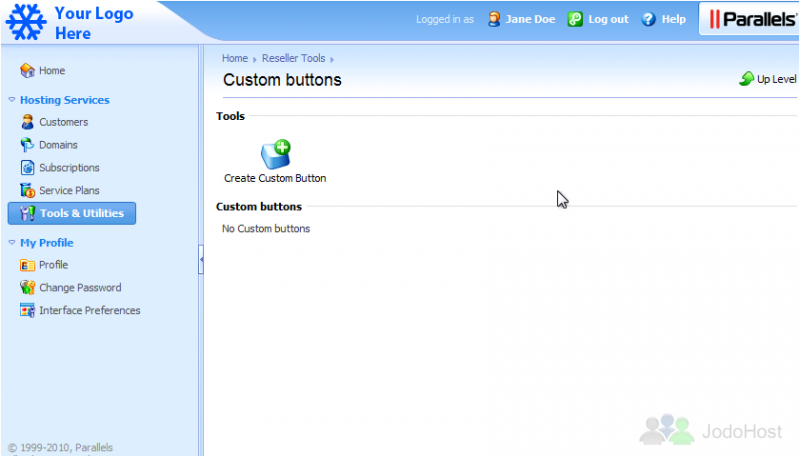The image size is (800, 457).
Task: Click the bold "Custom buttons" section heading
Action: click(259, 207)
